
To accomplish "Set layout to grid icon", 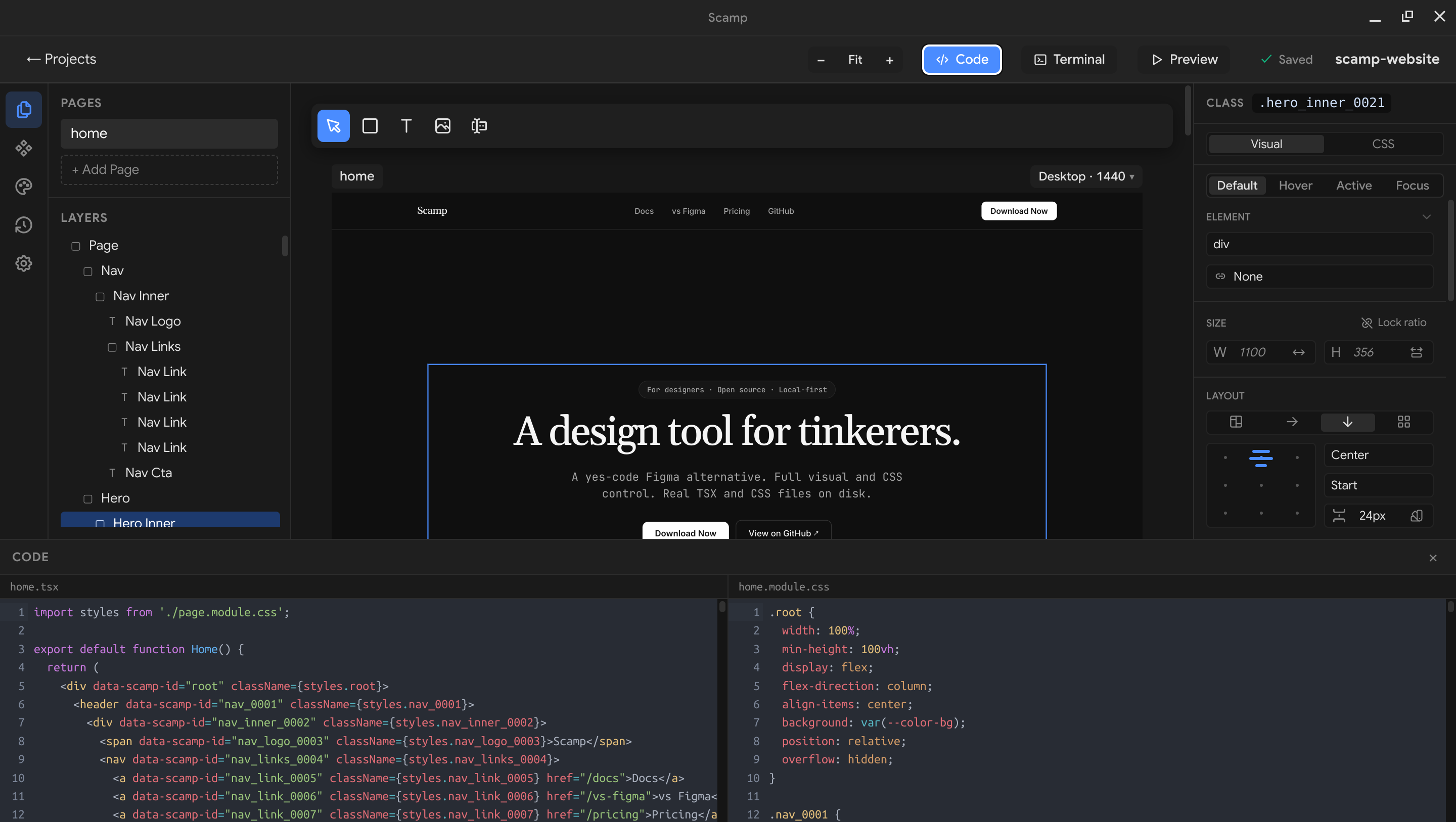I will 1403,422.
